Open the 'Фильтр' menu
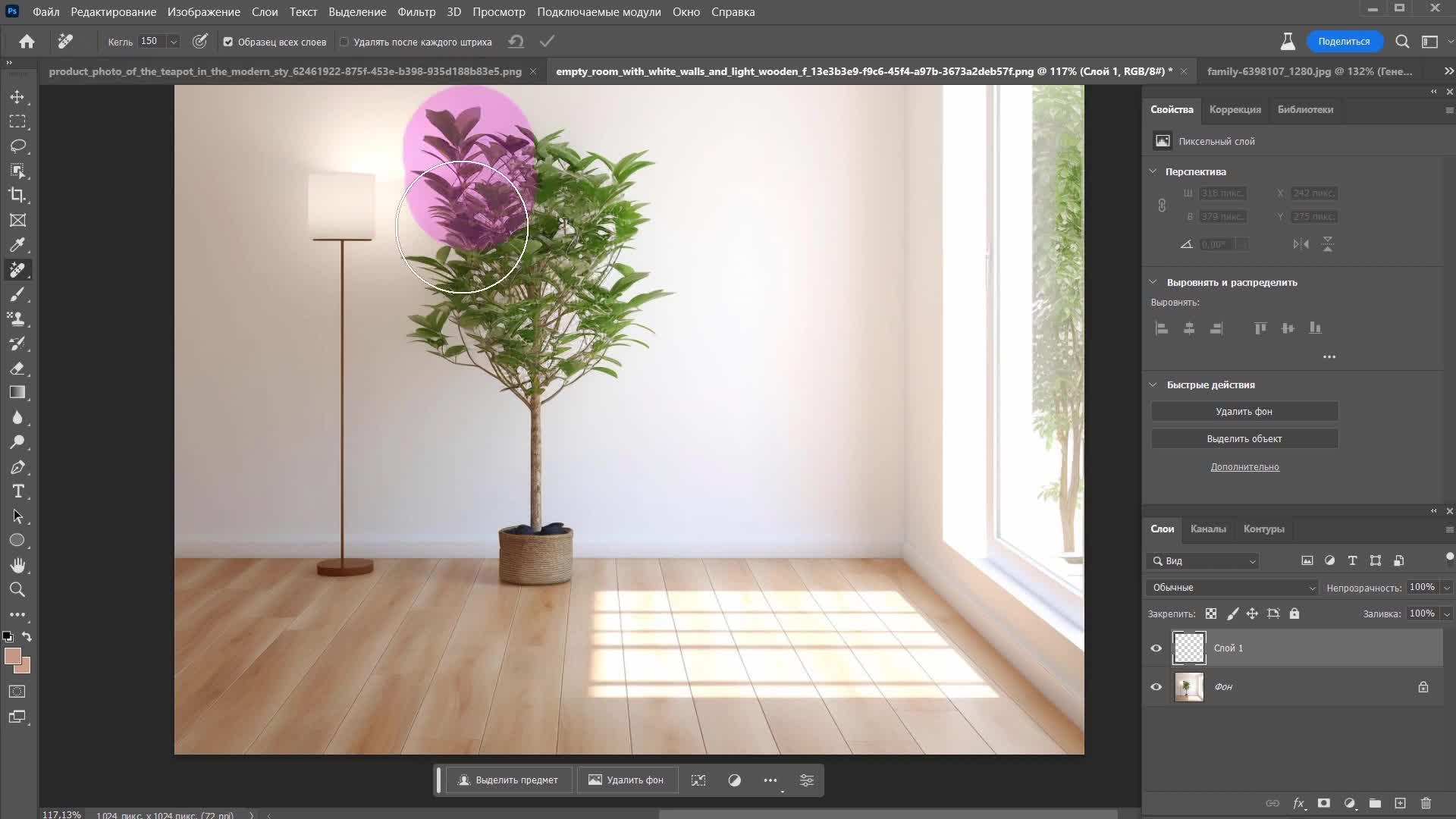 click(x=416, y=12)
